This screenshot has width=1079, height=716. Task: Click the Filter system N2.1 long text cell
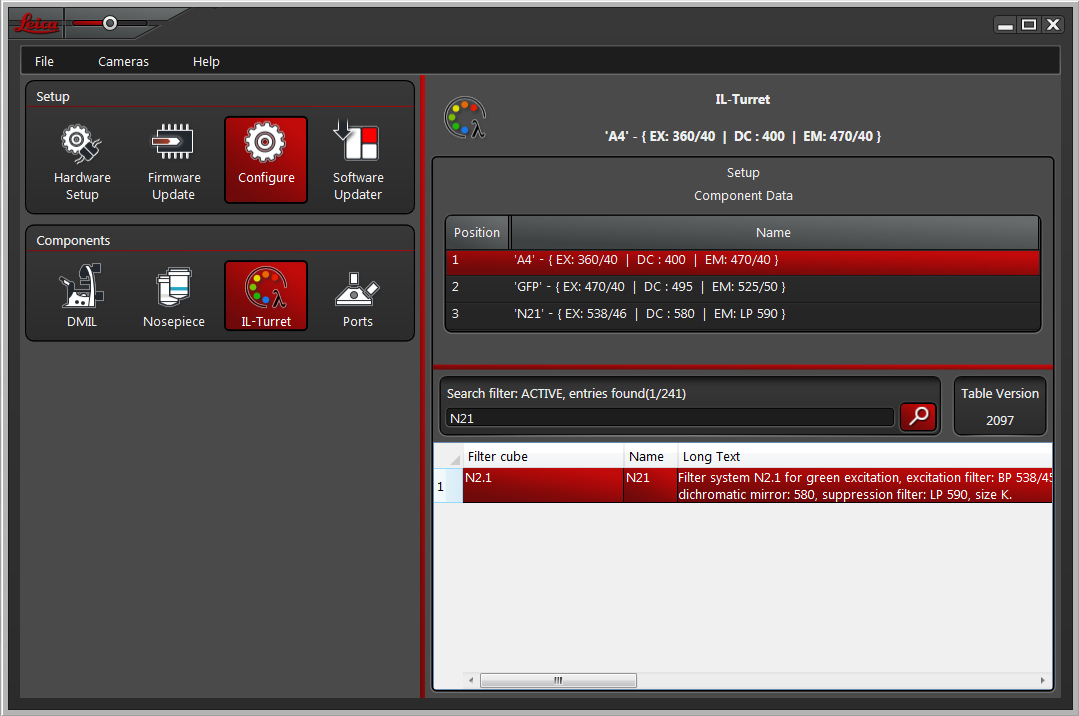[864, 486]
